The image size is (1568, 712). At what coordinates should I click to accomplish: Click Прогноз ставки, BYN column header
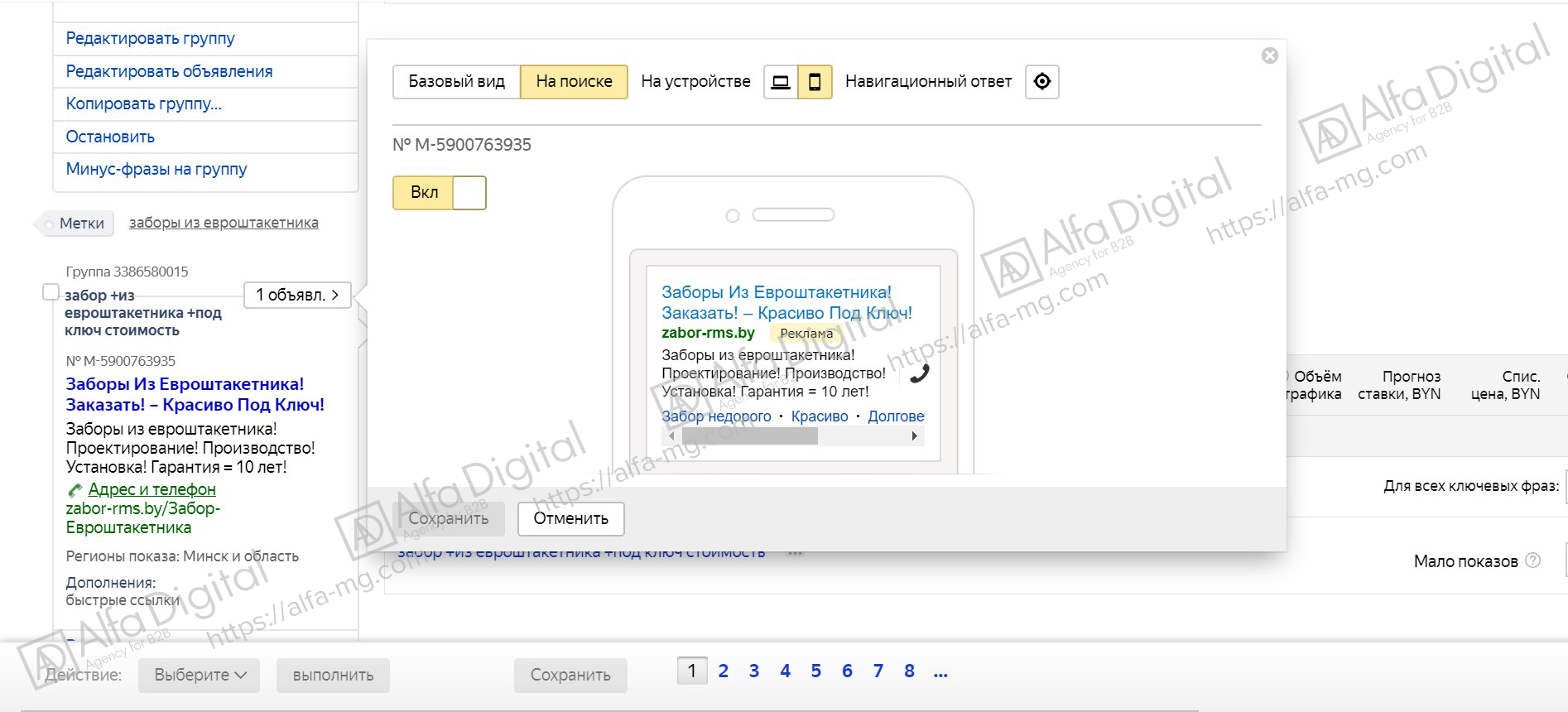[1399, 385]
